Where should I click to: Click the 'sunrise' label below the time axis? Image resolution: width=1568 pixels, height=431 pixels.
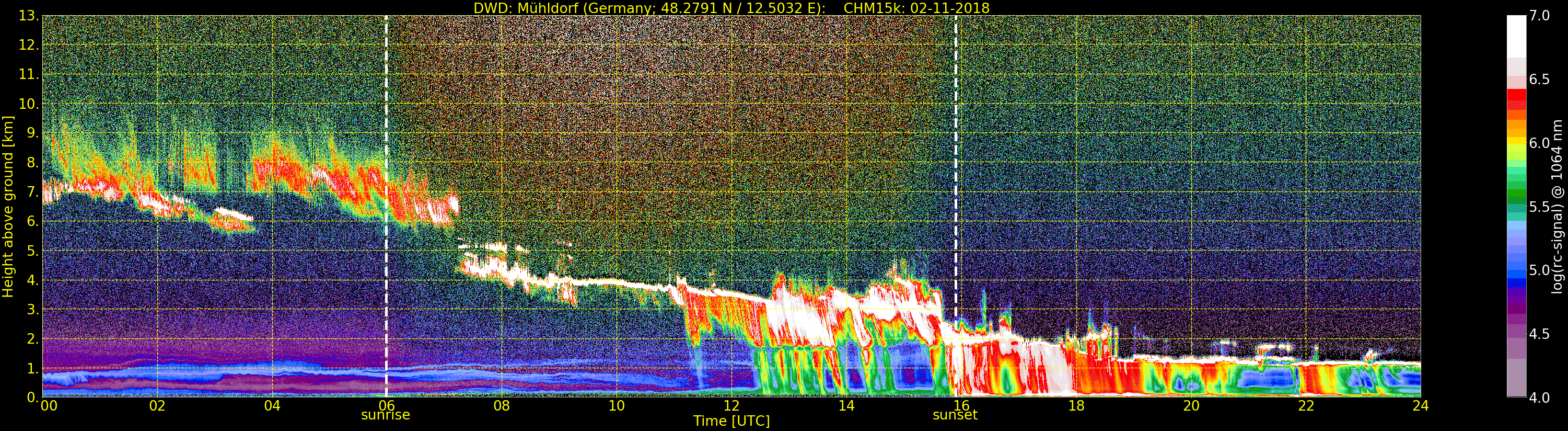tap(385, 415)
